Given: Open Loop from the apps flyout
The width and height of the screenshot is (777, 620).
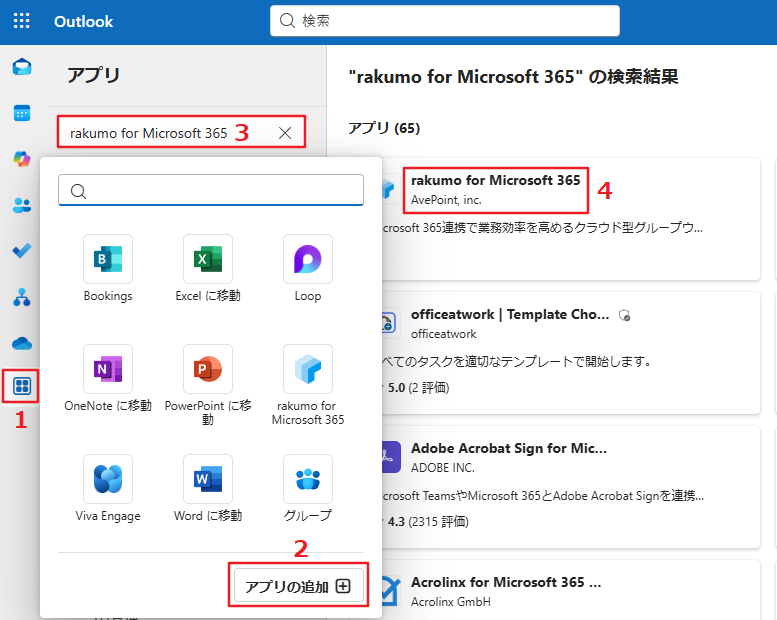Looking at the screenshot, I should [308, 268].
